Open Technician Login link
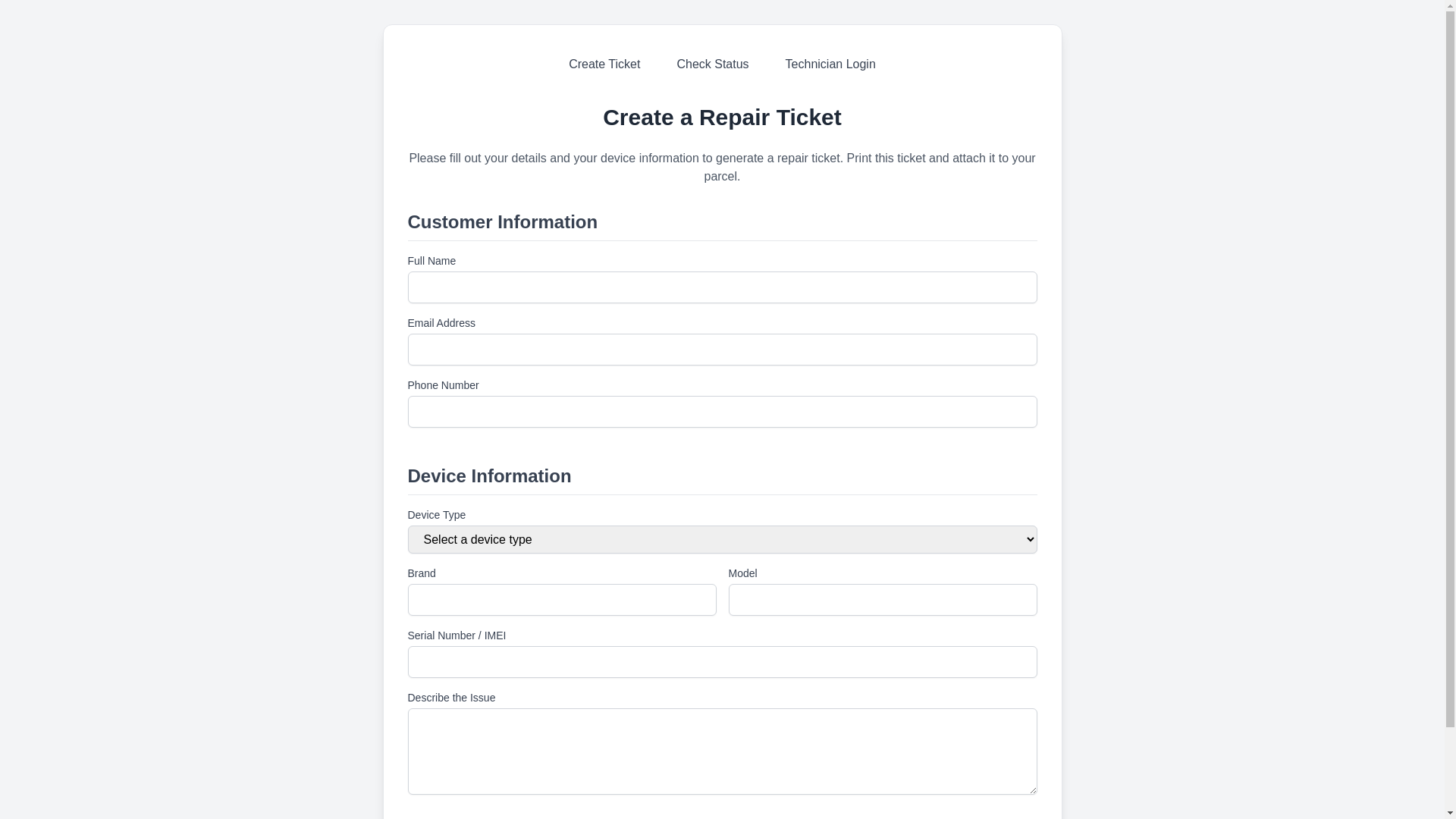 pos(830,64)
